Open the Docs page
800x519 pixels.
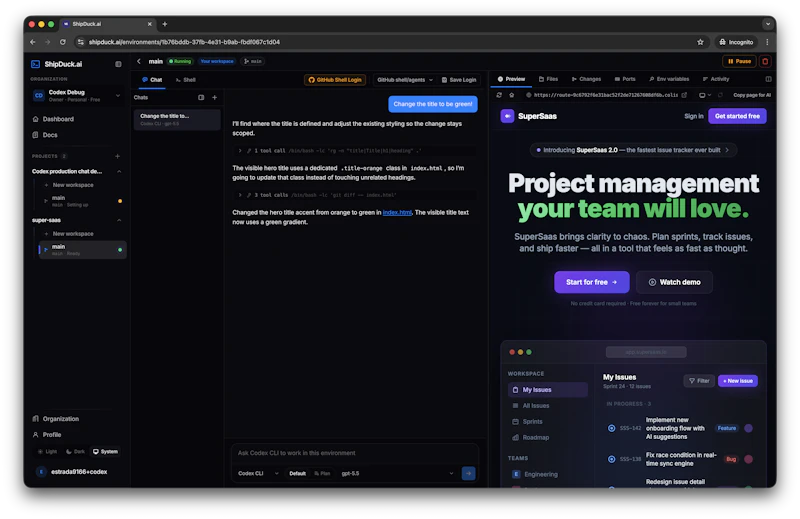(x=50, y=135)
